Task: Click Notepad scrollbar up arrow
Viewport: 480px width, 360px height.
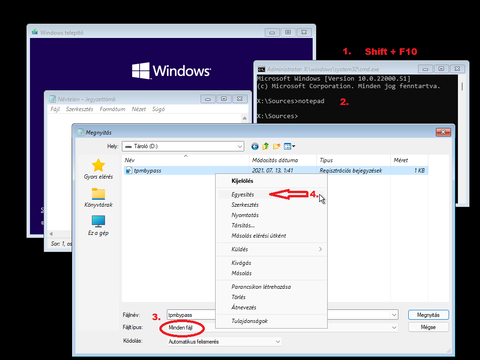Action: [x=245, y=118]
